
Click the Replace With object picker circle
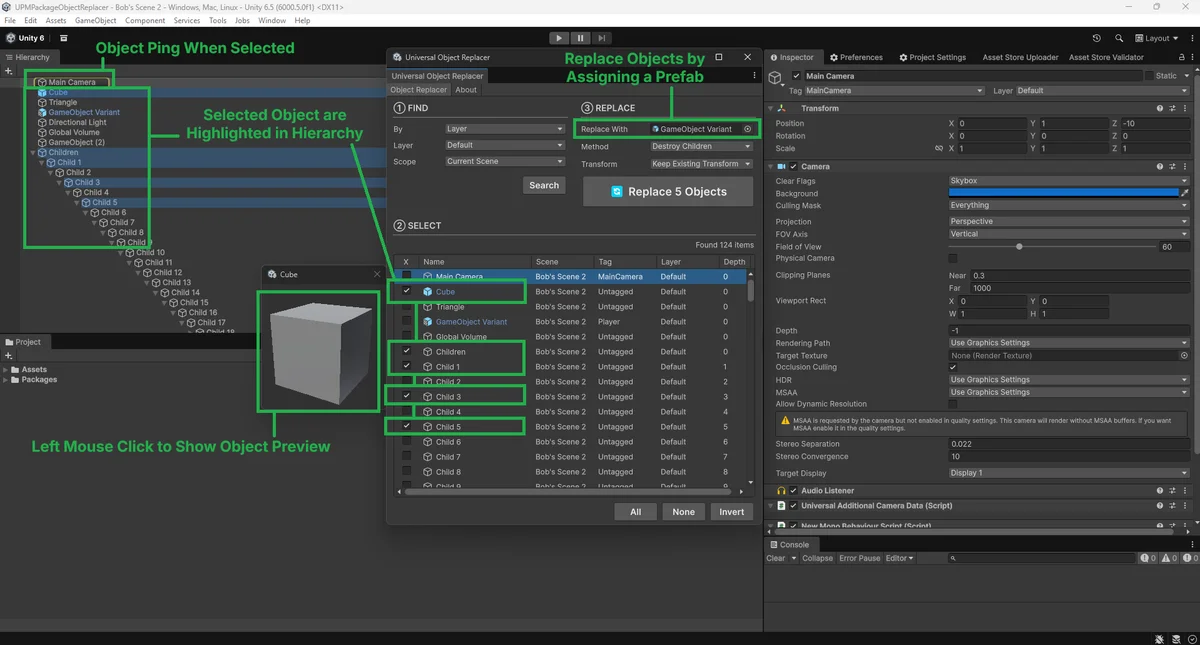[747, 129]
